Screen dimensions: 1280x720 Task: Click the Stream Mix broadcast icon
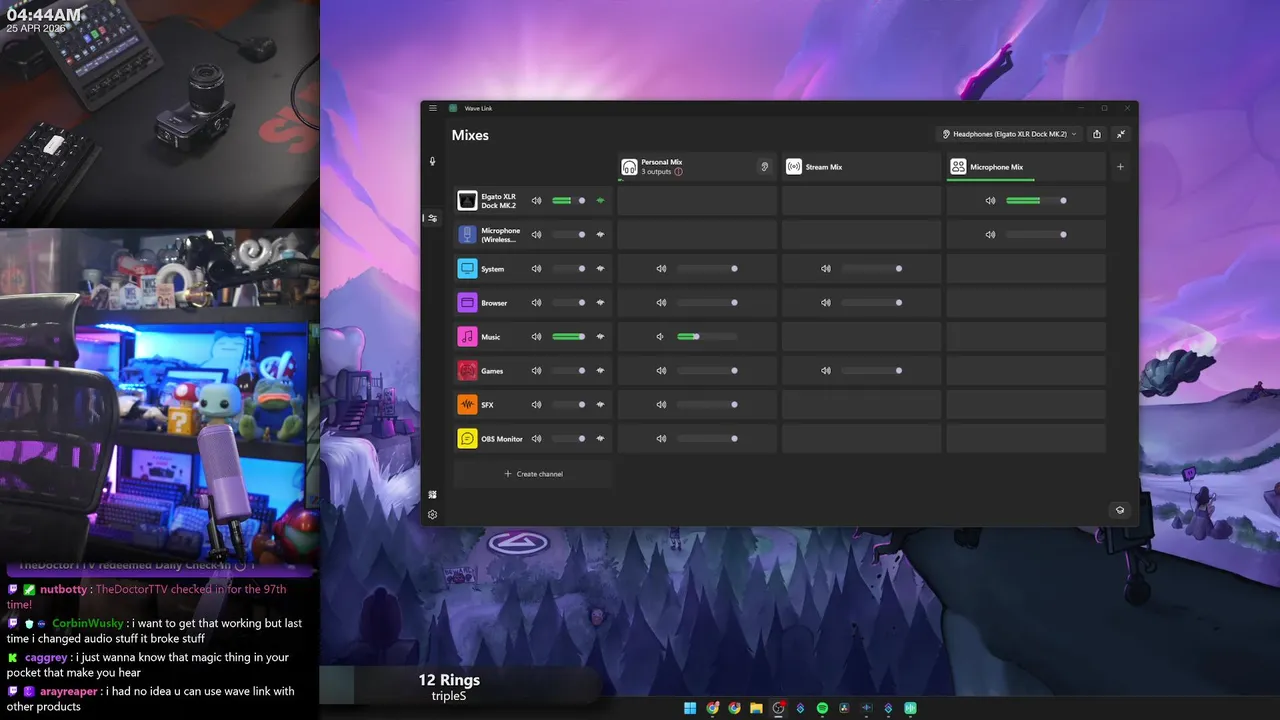coord(794,167)
